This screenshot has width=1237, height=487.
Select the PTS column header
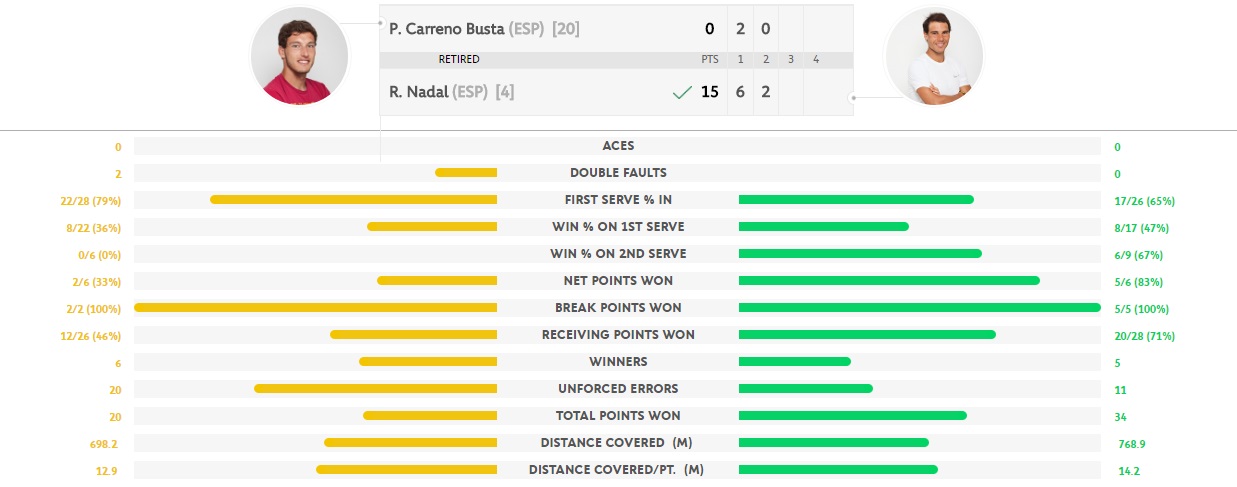(x=710, y=60)
